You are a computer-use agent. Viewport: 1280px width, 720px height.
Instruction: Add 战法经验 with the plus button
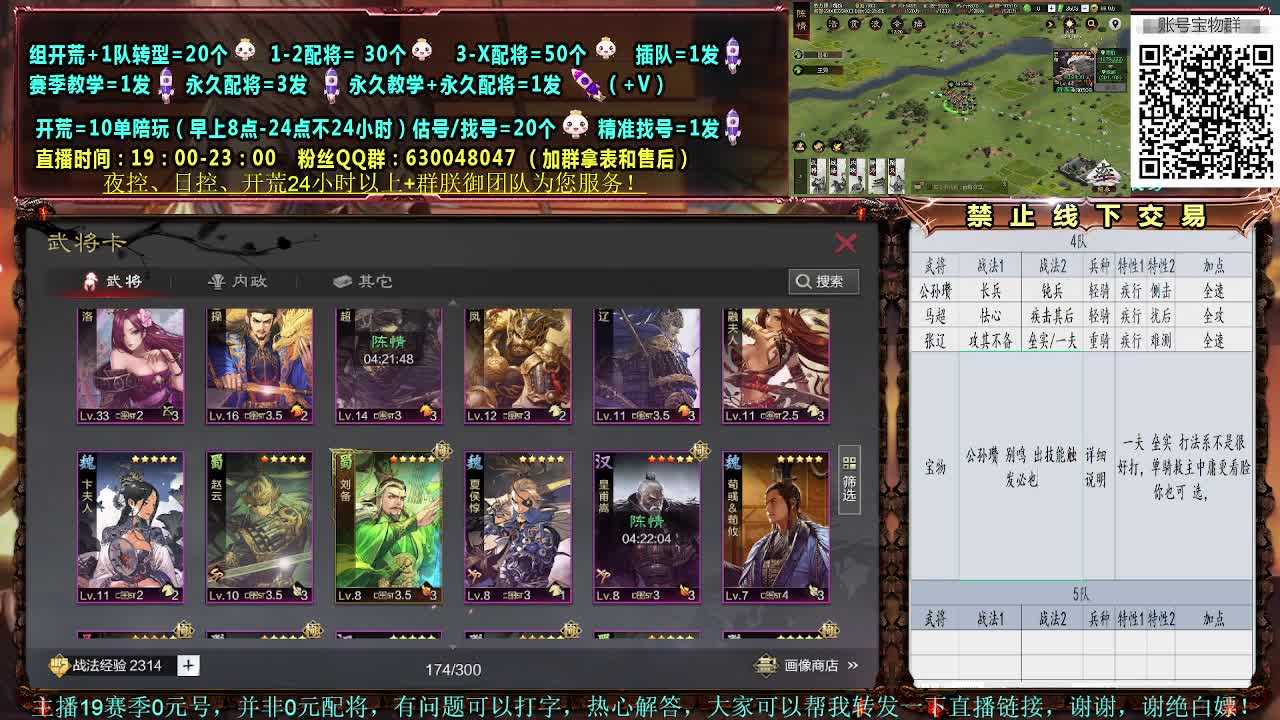pos(188,665)
